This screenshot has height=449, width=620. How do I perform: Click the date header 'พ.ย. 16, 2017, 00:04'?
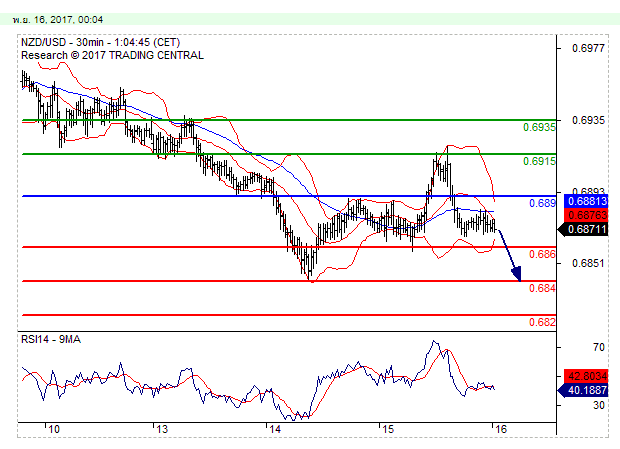pyautogui.click(x=58, y=19)
